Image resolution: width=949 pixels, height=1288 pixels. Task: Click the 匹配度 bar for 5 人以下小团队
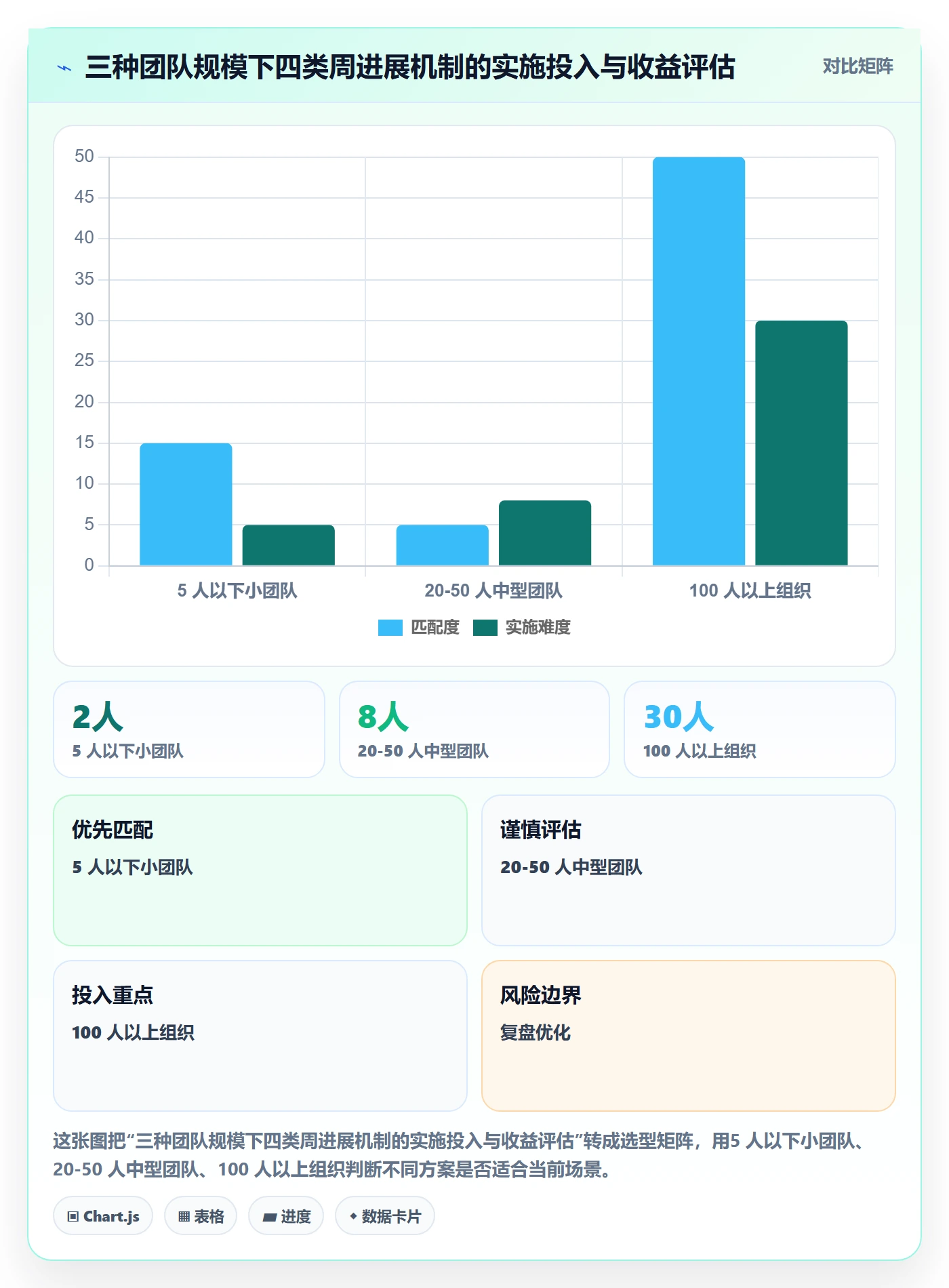(186, 504)
